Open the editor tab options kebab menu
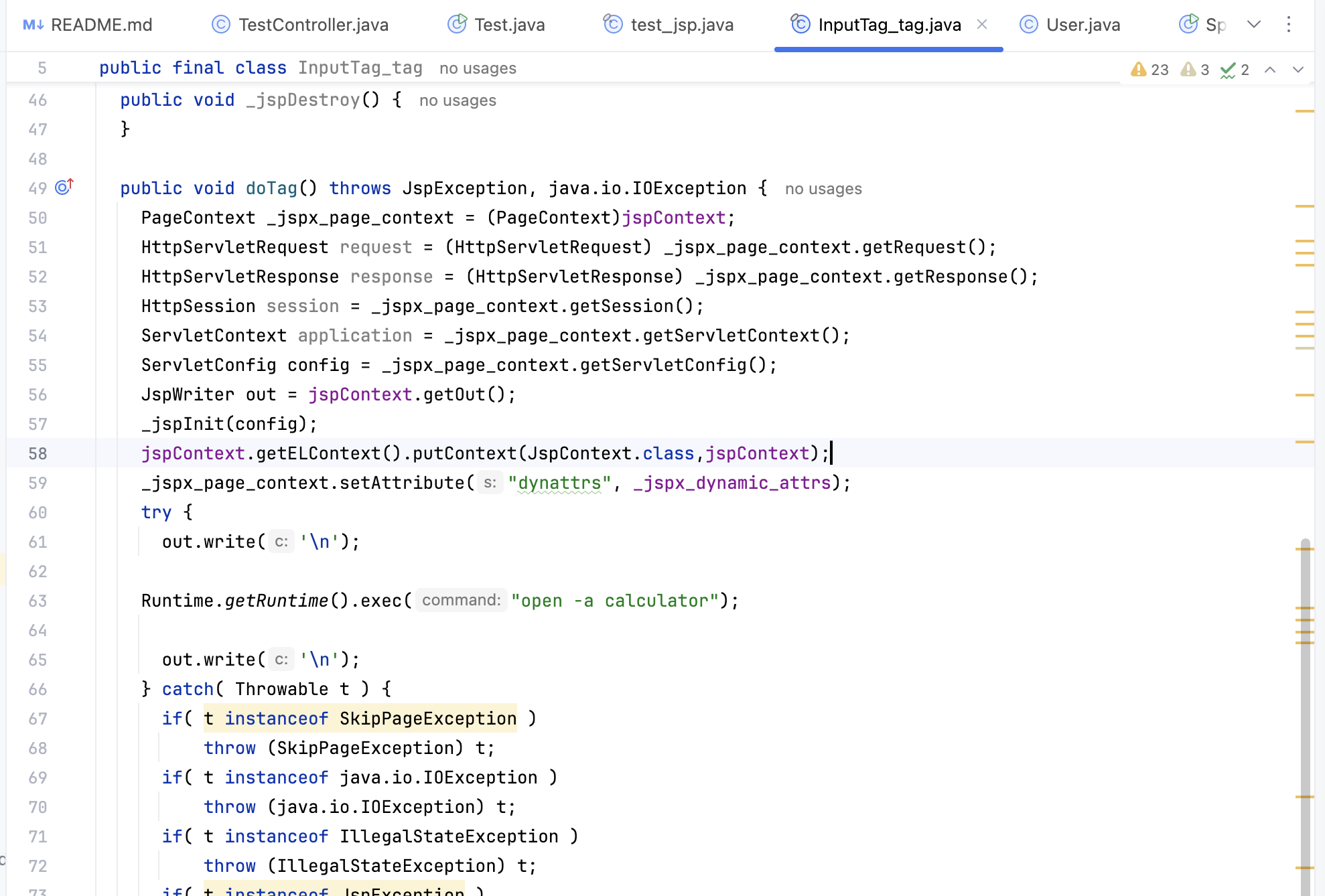 (x=1289, y=25)
